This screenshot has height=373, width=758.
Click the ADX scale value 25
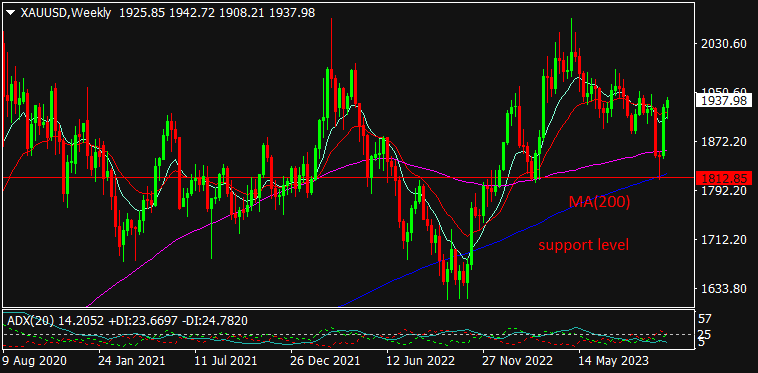click(x=705, y=334)
